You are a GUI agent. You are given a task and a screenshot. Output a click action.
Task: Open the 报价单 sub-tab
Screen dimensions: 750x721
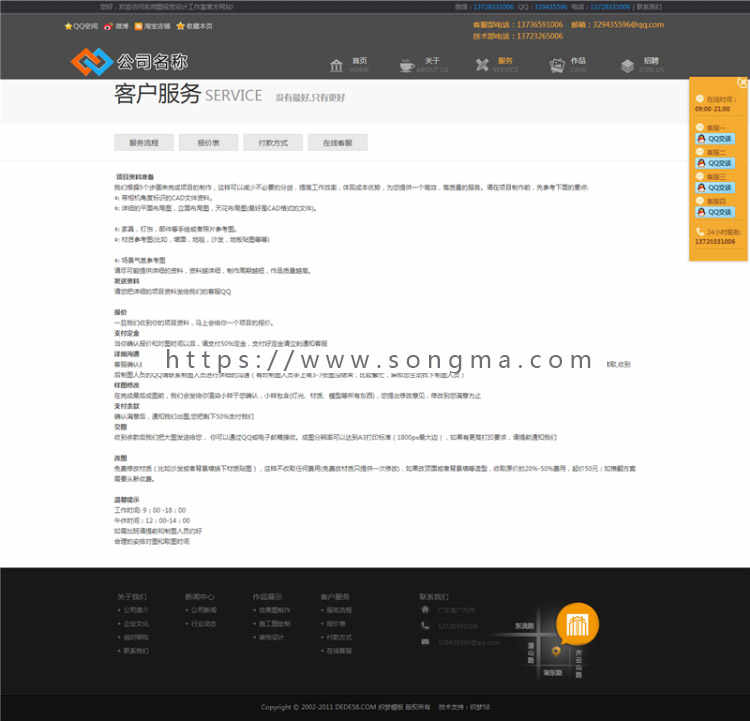pos(209,143)
